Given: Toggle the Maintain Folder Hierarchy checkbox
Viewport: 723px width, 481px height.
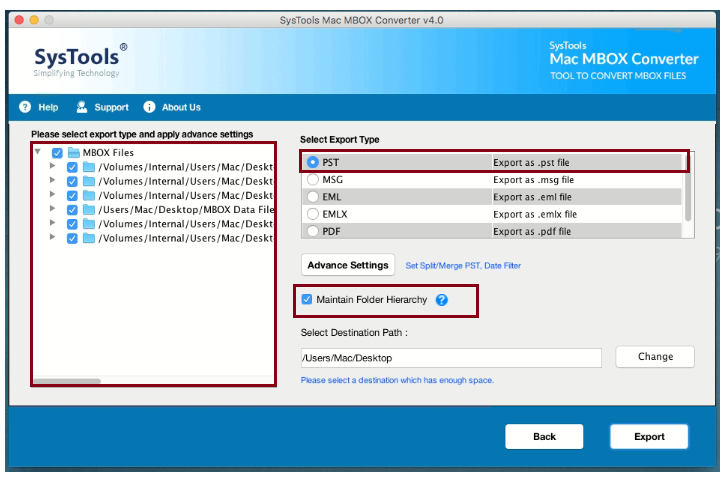Looking at the screenshot, I should coord(307,299).
